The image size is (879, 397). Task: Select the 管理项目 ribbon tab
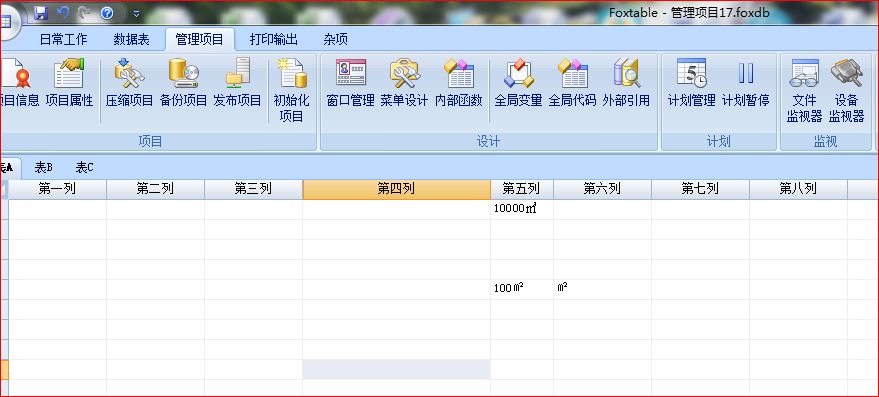(x=199, y=39)
